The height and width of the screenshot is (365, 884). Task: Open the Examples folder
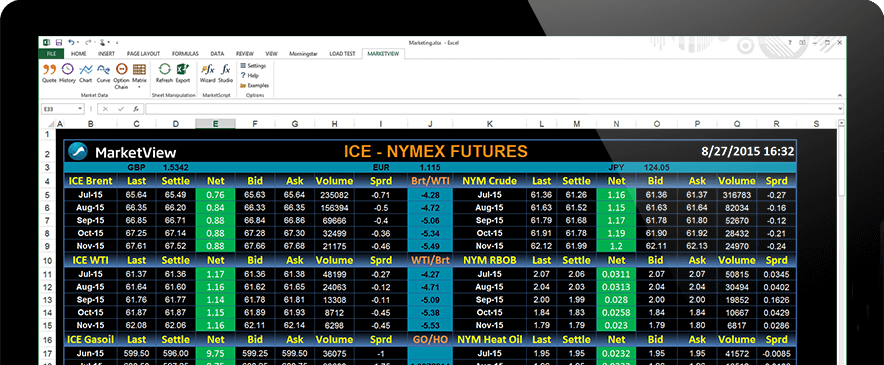[255, 85]
